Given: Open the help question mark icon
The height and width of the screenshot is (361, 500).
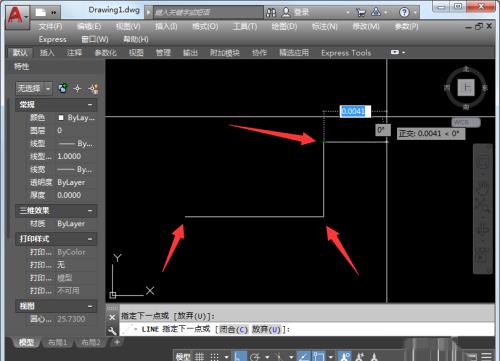Looking at the screenshot, I should (404, 13).
